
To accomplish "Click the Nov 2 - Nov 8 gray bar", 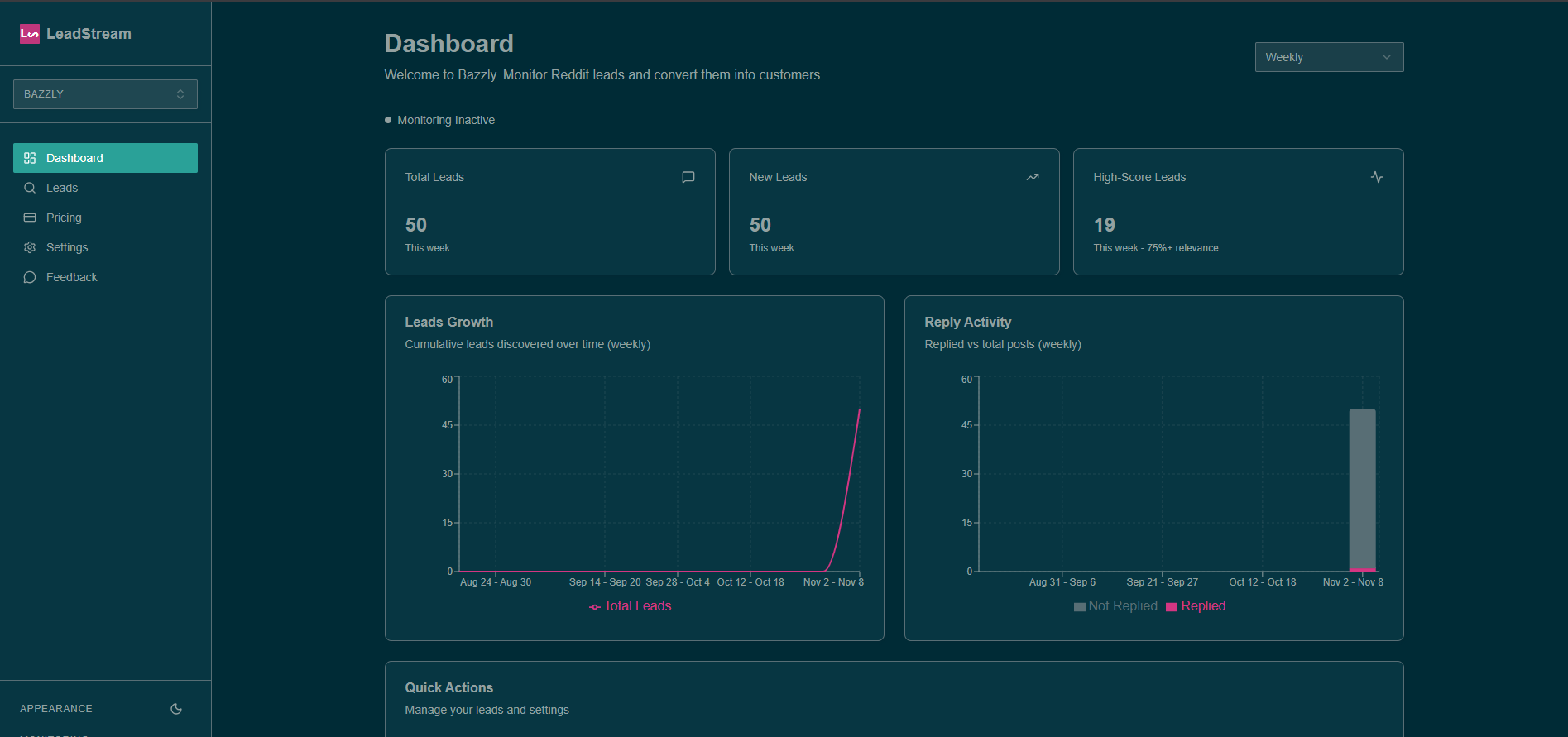I will (1362, 489).
